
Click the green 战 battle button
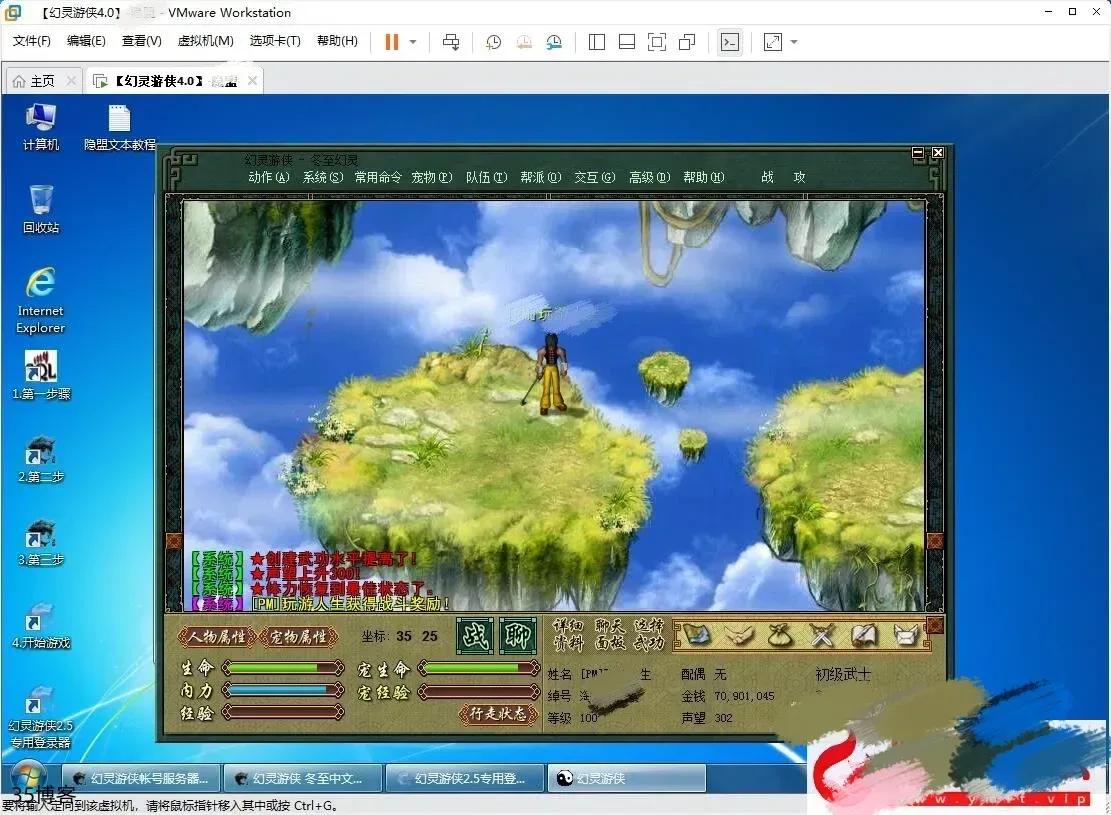pyautogui.click(x=475, y=636)
